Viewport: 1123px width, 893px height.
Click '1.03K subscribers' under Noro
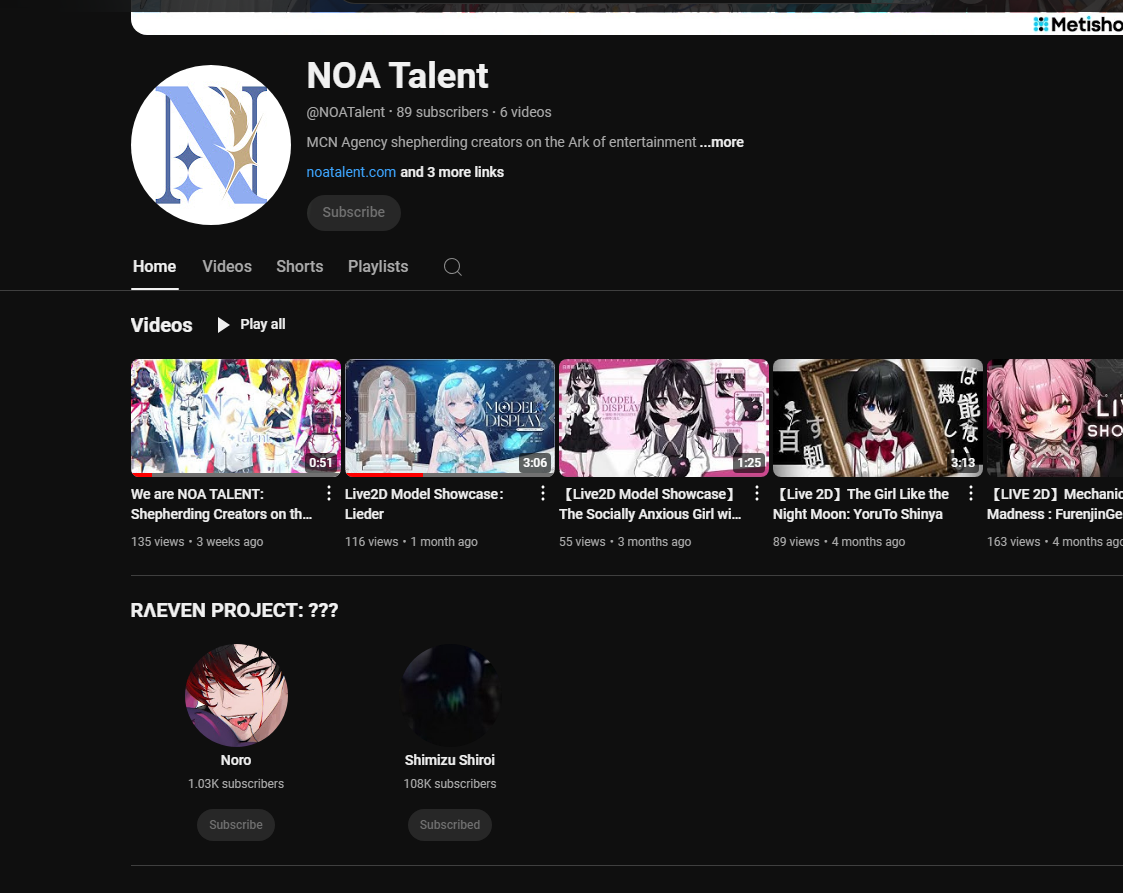(x=236, y=783)
